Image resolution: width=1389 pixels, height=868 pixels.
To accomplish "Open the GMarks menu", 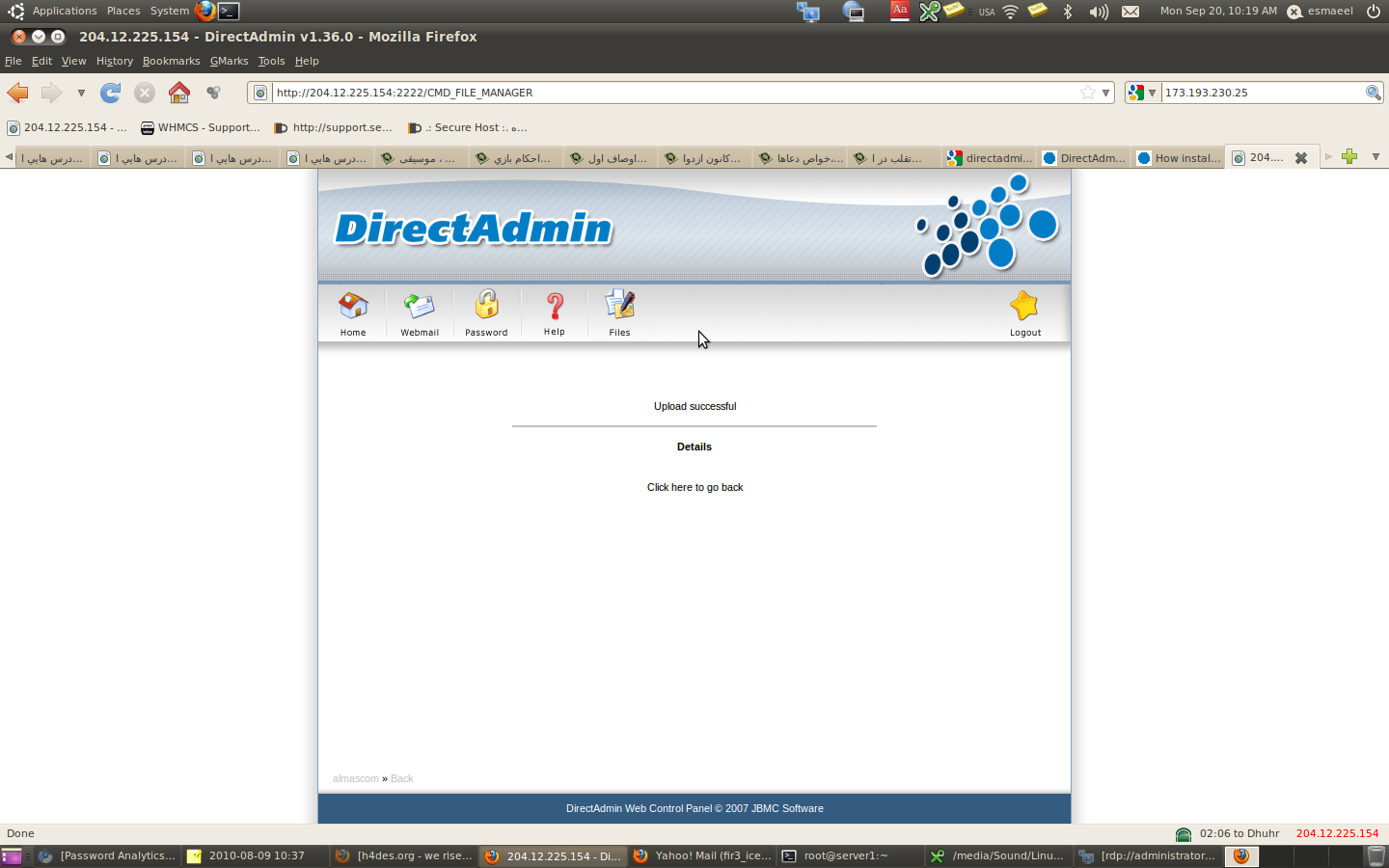I will tap(230, 61).
